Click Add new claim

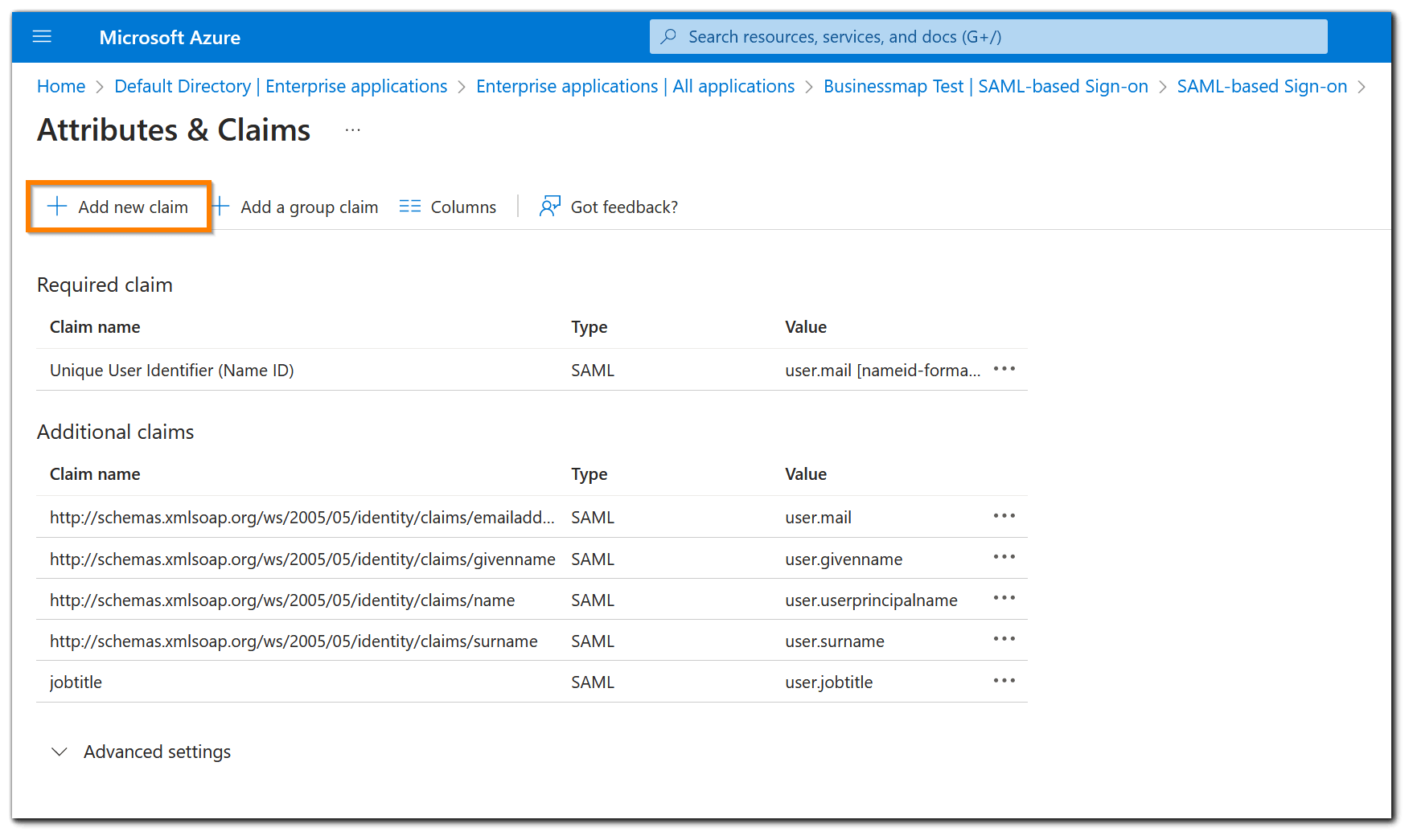click(x=118, y=207)
